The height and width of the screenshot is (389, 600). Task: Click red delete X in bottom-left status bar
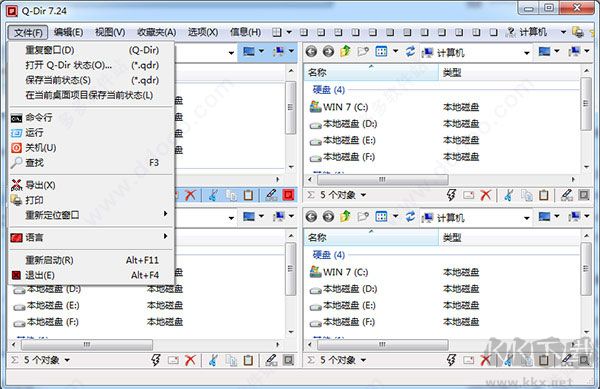(x=190, y=360)
